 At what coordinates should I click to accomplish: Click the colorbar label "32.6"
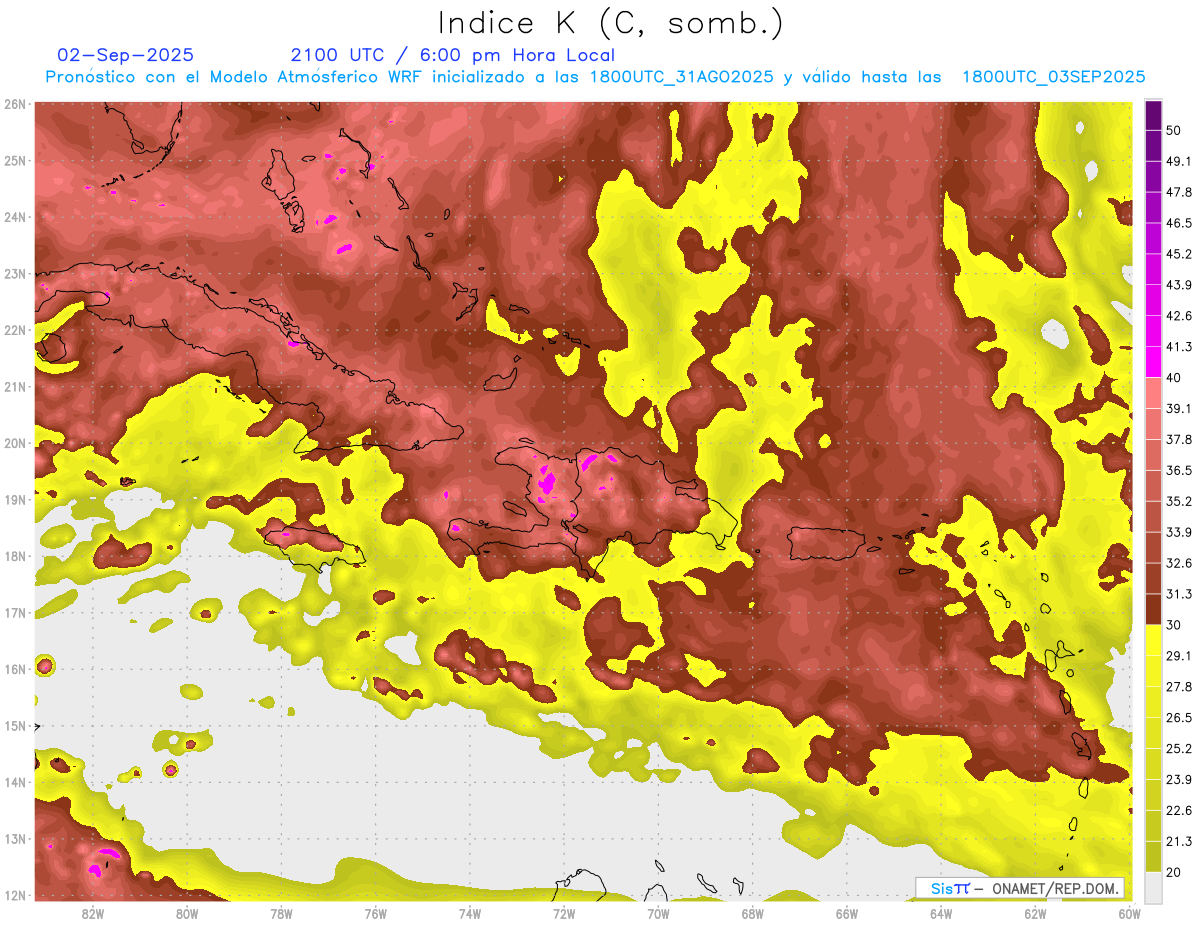coord(1178,563)
